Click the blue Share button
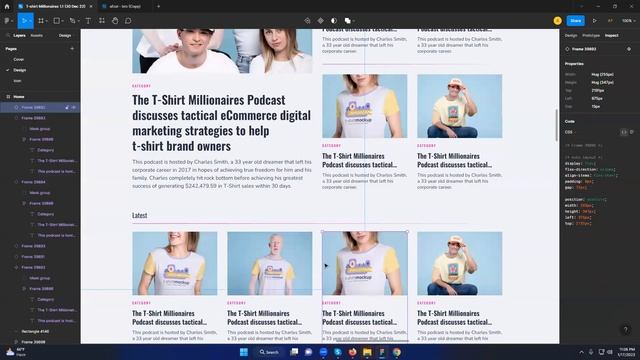Viewport: 640px width, 360px height. pos(576,20)
